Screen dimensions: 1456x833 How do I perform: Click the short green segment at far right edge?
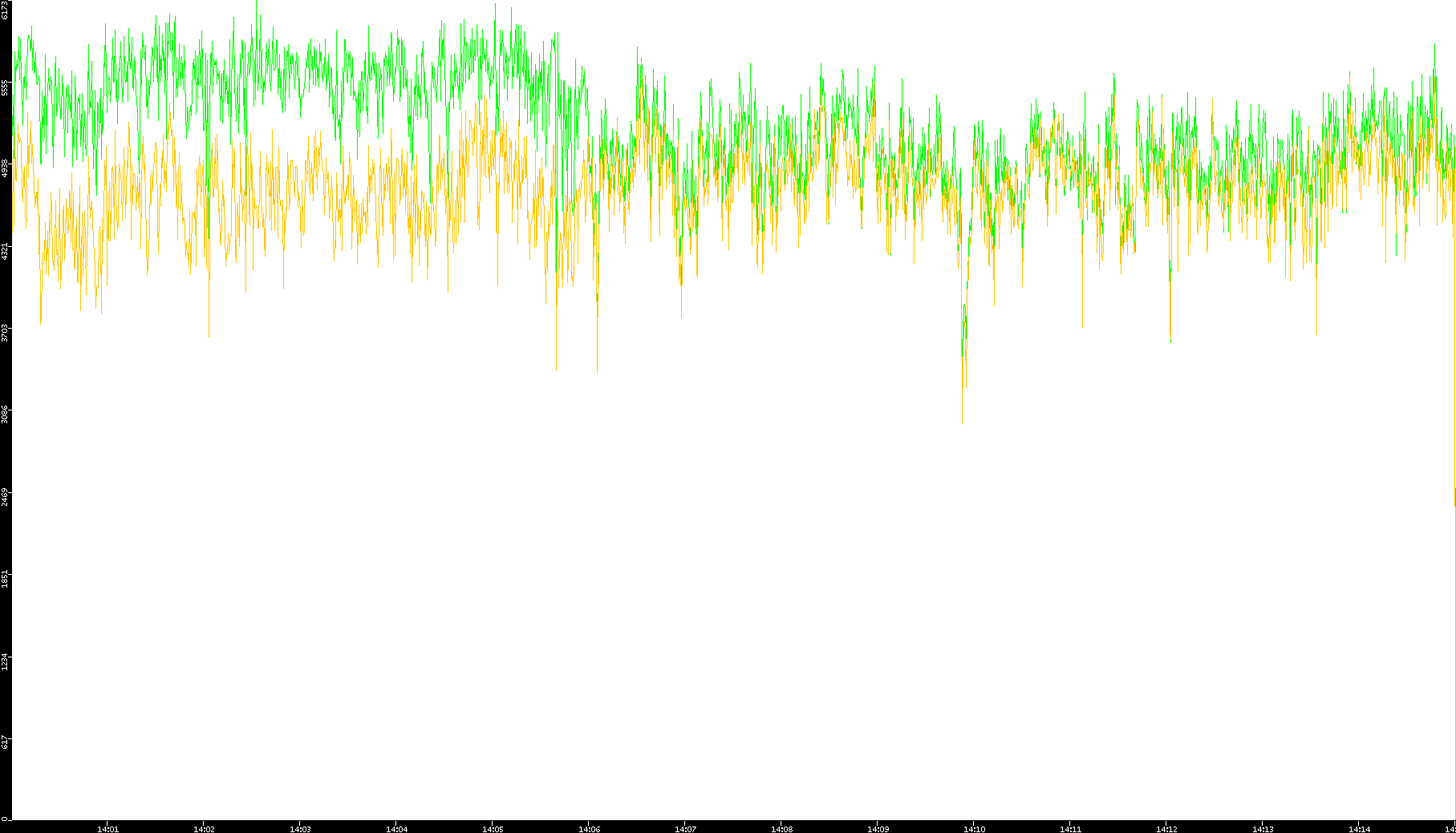pos(1454,497)
